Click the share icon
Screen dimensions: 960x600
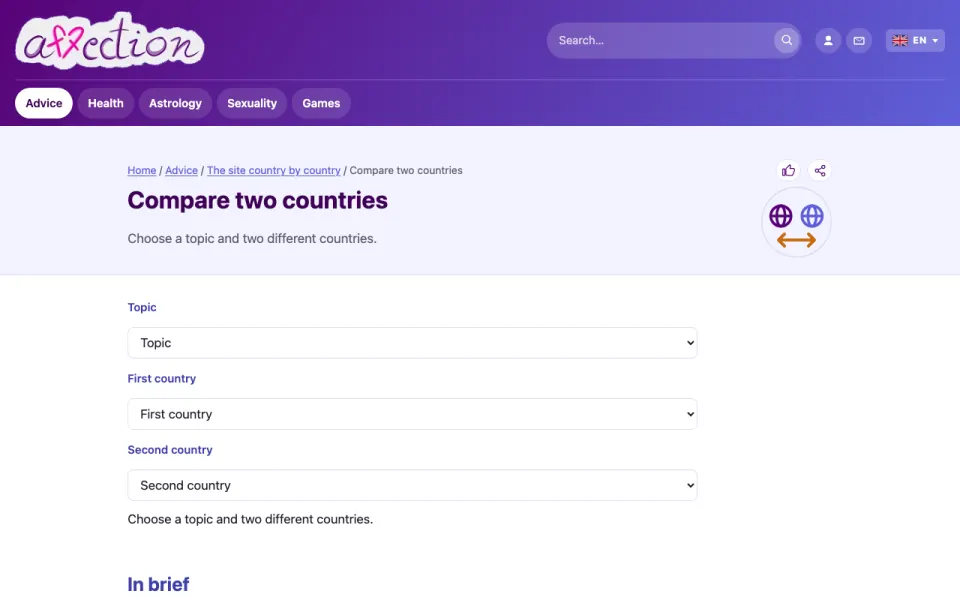(x=820, y=170)
